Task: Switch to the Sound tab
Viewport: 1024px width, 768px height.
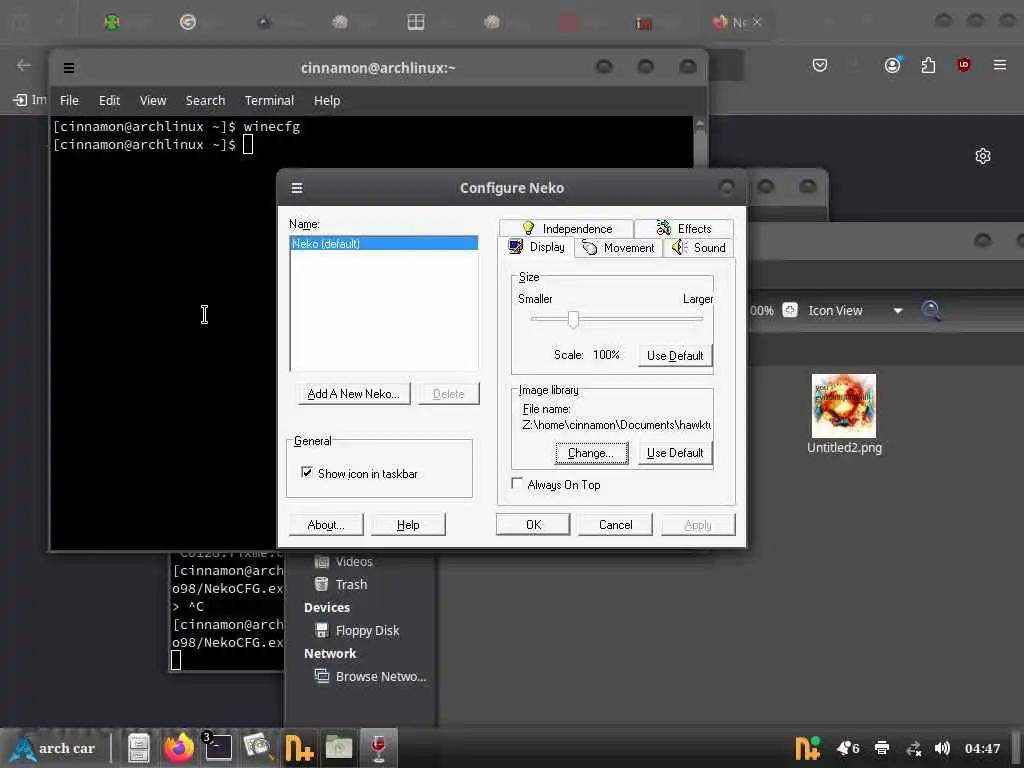Action: tap(699, 248)
